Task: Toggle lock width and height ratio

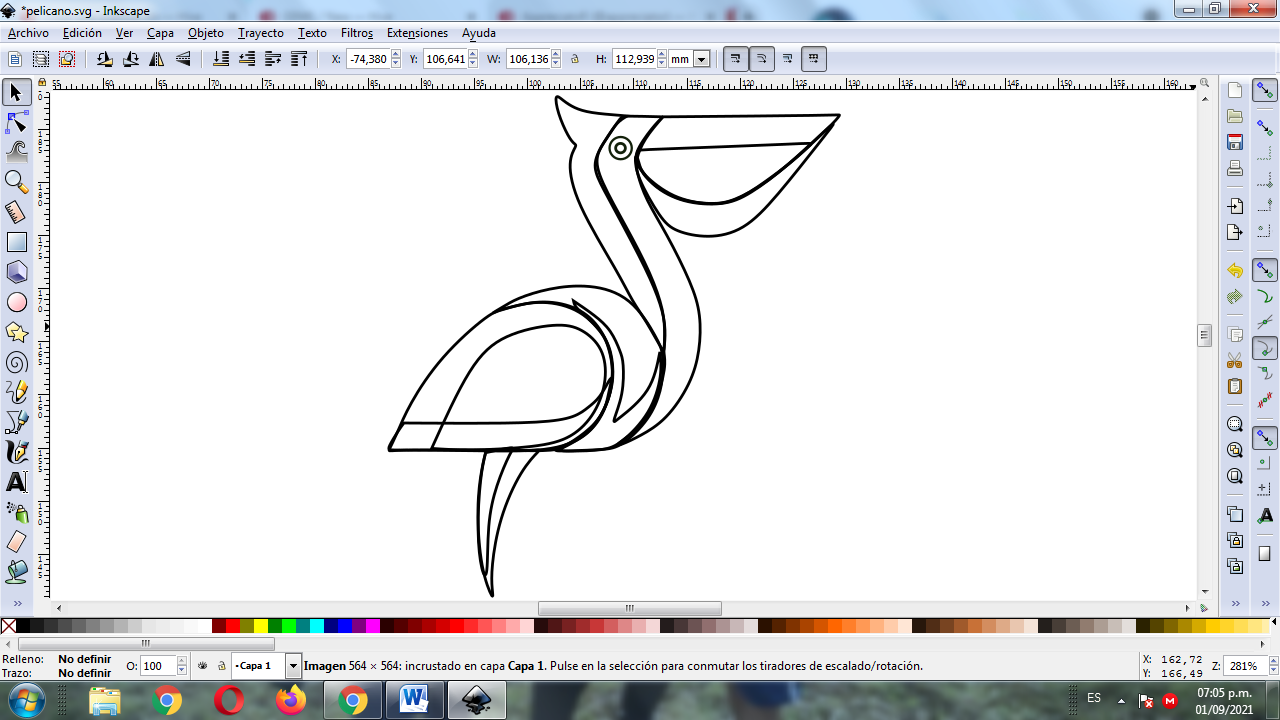Action: tap(575, 59)
